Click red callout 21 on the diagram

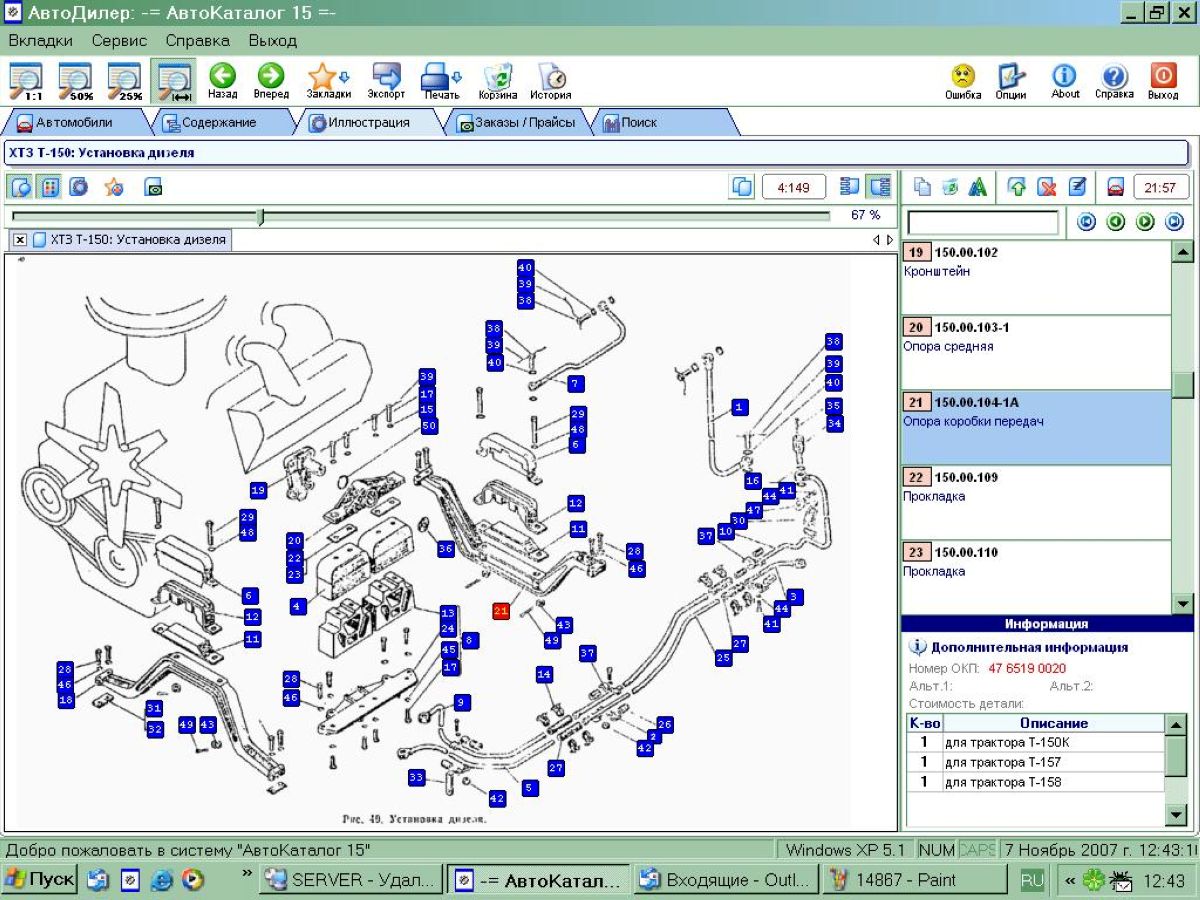tap(502, 611)
